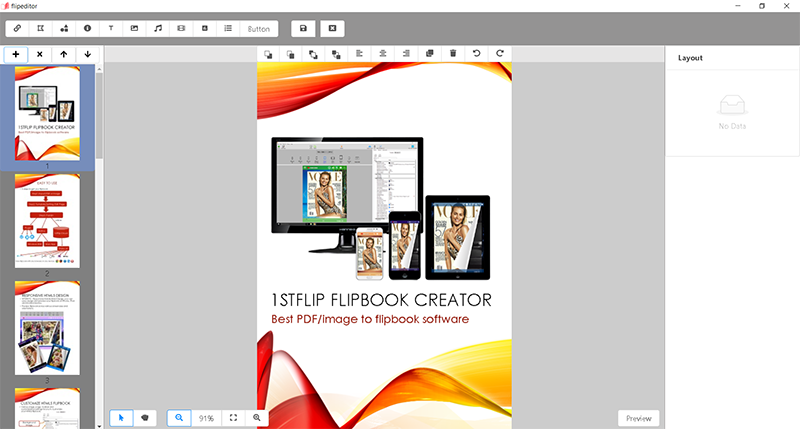800x429 pixels.
Task: Click the square plus-box icon beside the film icon
Action: (x=205, y=29)
